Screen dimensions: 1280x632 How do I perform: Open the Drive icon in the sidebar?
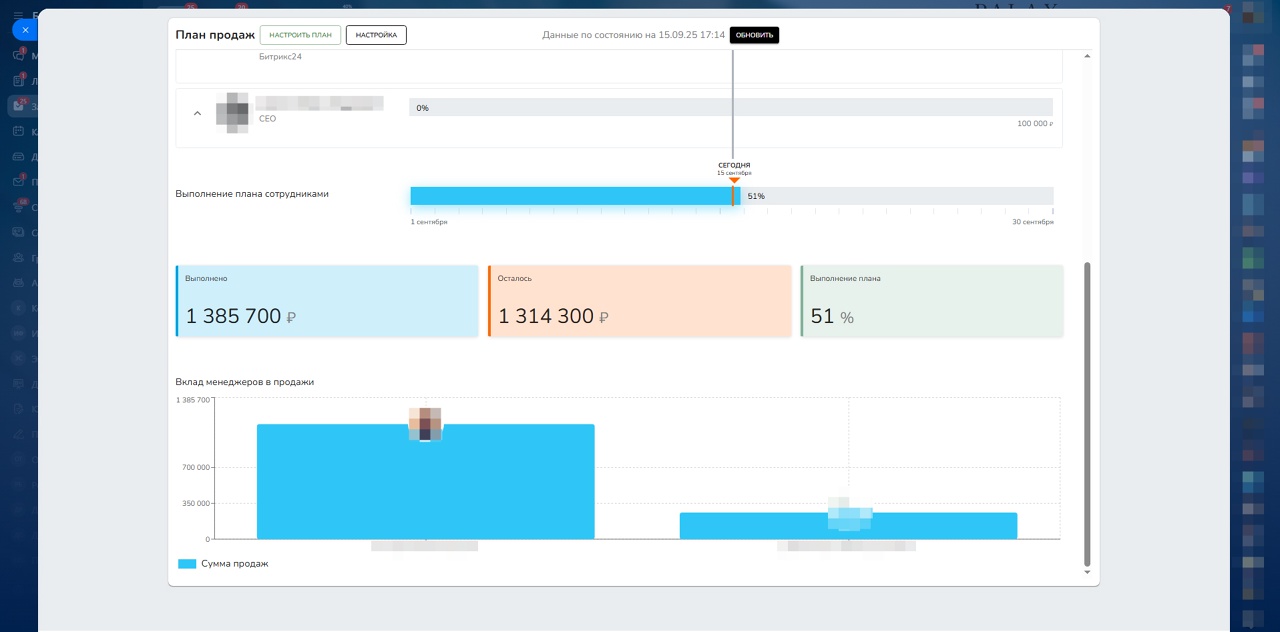pos(18,156)
